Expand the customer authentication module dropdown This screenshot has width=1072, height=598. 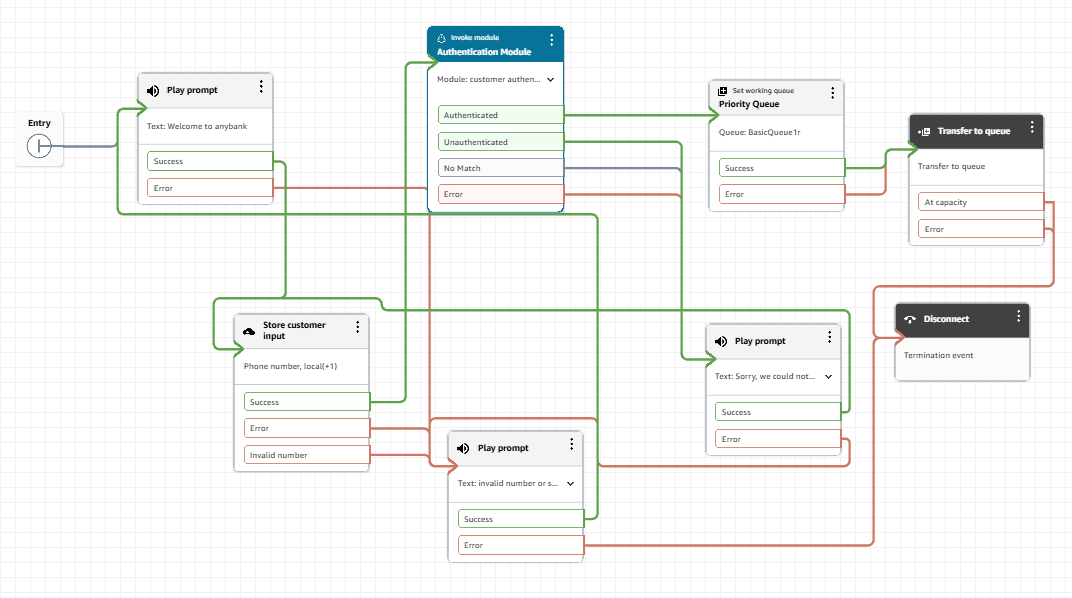pos(549,79)
